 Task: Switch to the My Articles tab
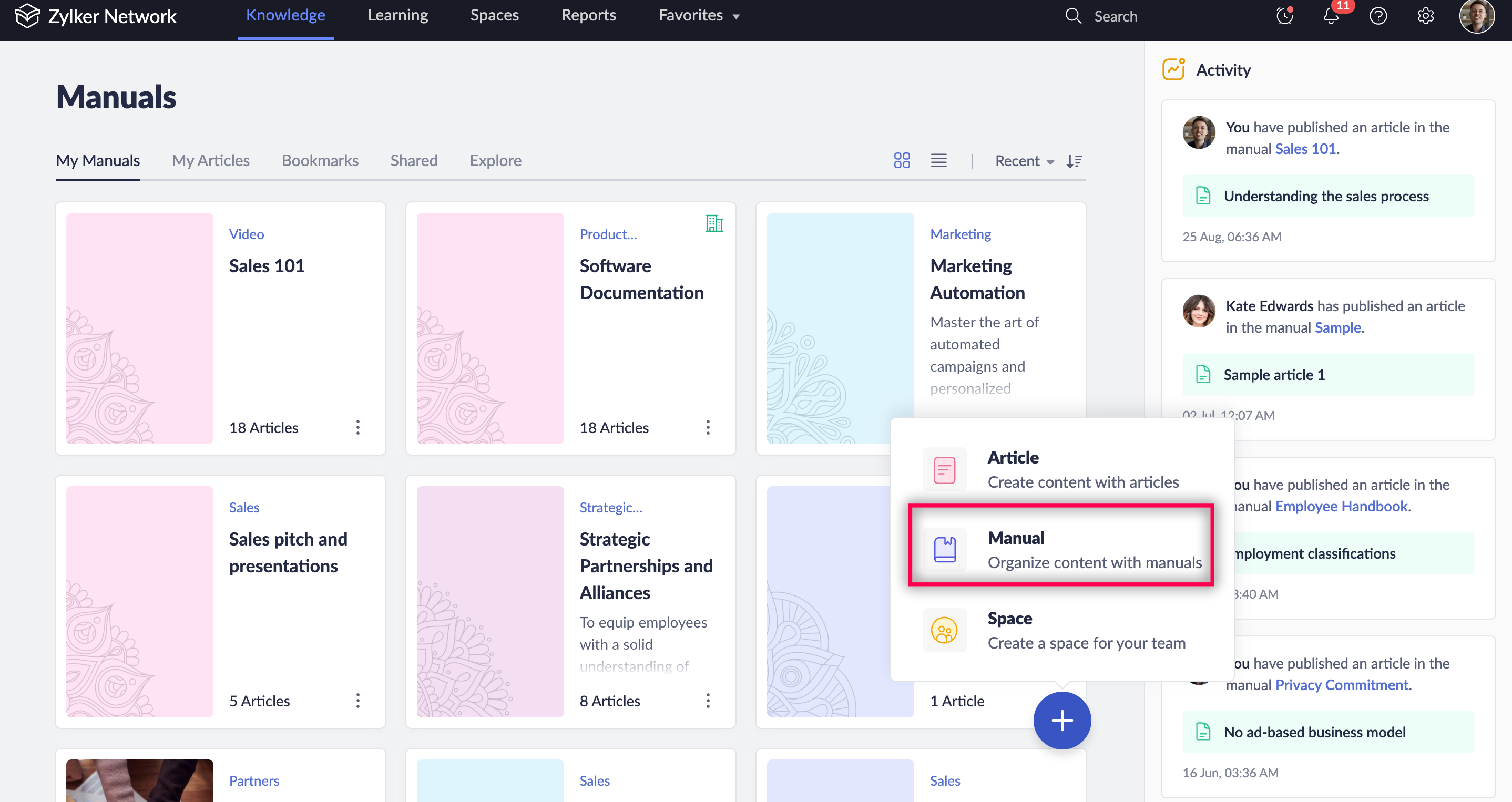tap(210, 160)
